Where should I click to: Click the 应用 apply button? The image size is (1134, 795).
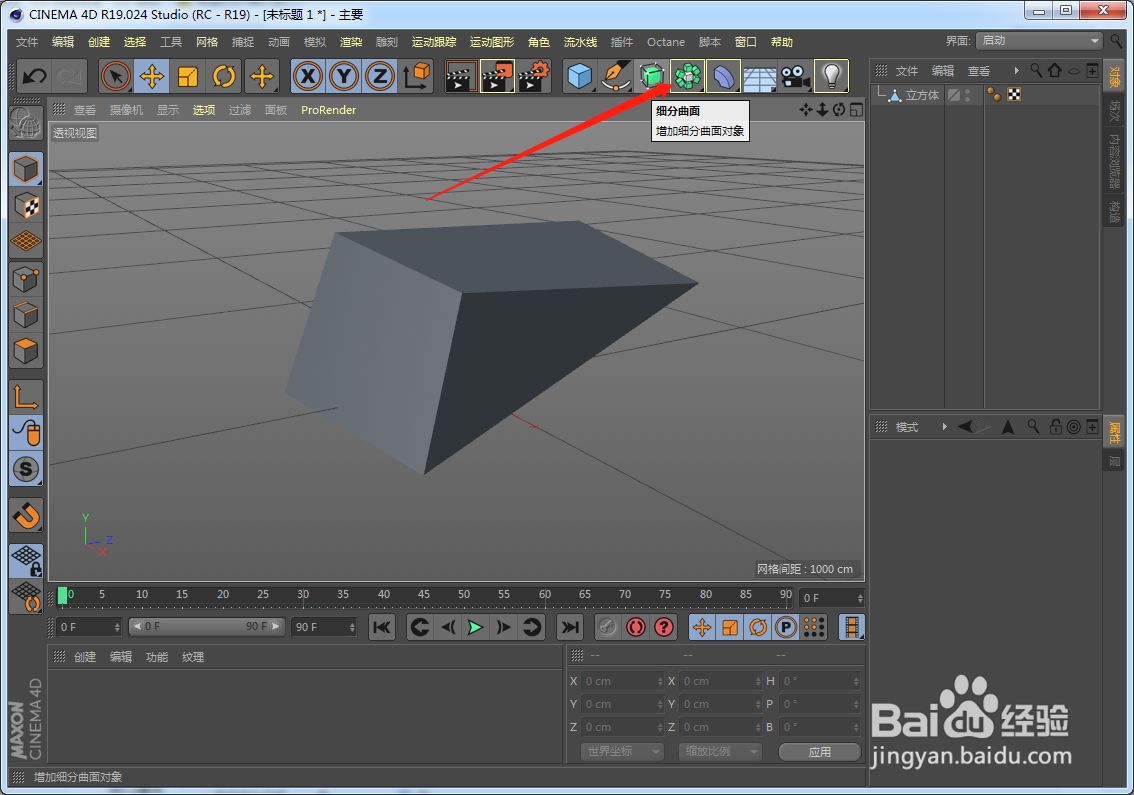coord(819,752)
